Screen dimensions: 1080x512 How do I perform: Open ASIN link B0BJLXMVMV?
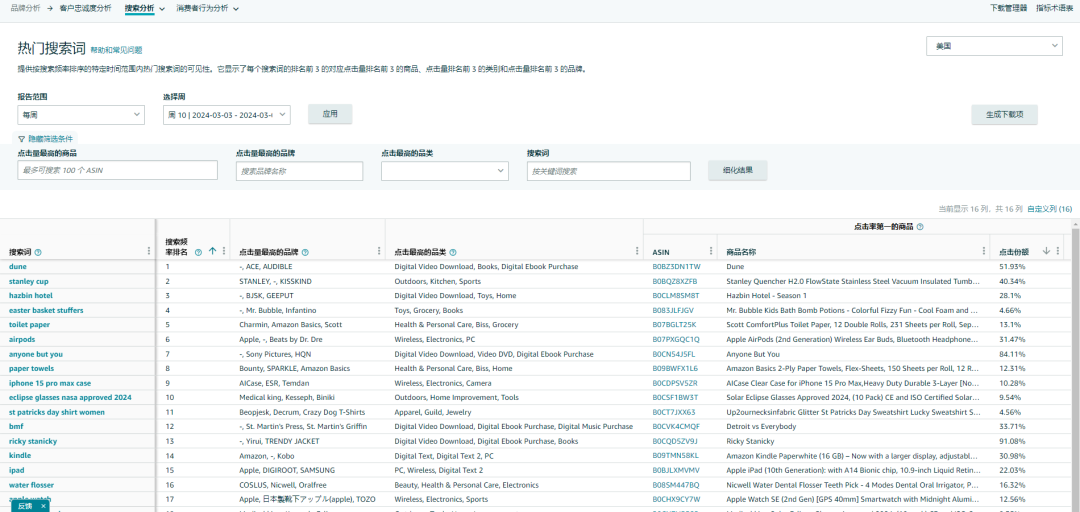pyautogui.click(x=676, y=470)
